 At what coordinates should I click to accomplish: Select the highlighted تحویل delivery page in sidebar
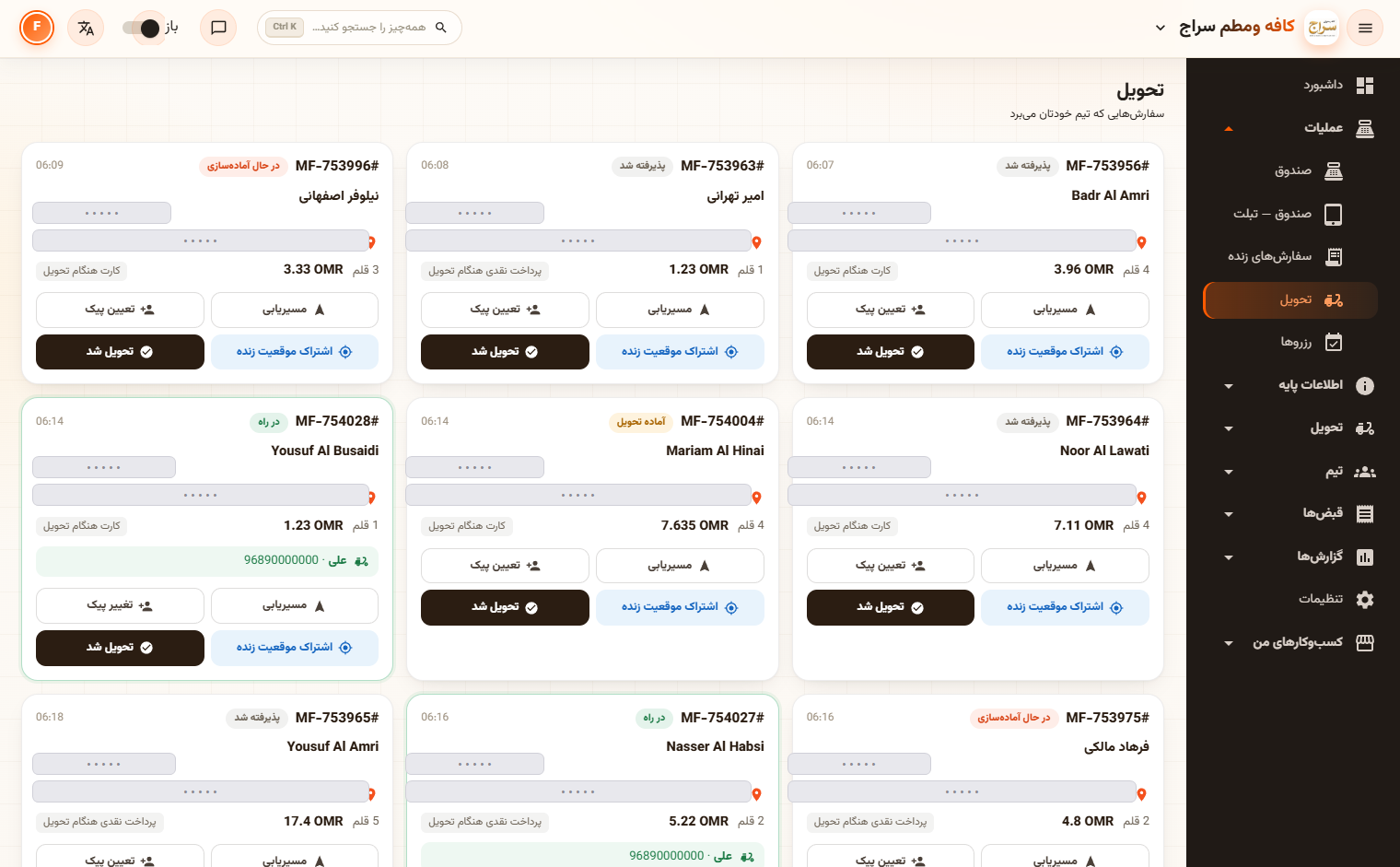pos(1290,300)
